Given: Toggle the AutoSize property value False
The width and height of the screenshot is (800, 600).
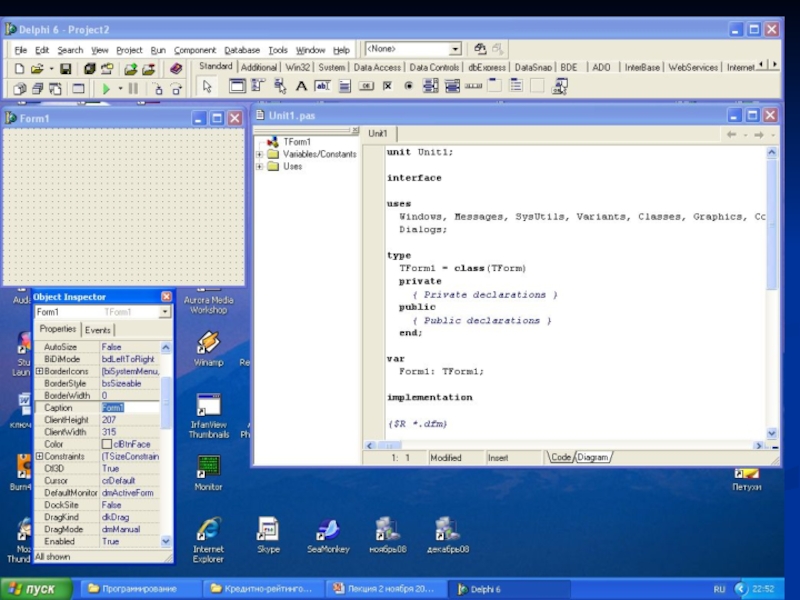Looking at the screenshot, I should tap(130, 347).
